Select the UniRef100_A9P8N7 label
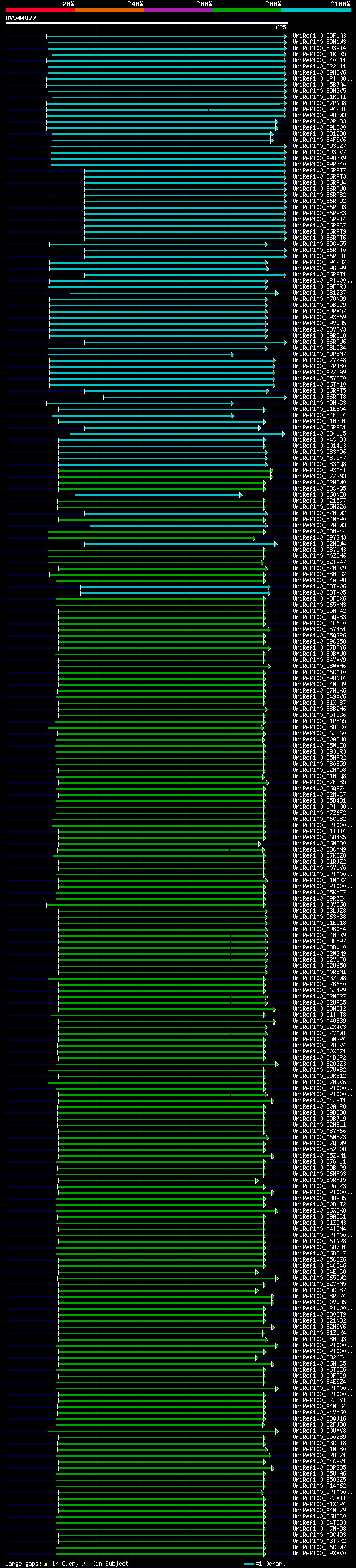 click(319, 354)
